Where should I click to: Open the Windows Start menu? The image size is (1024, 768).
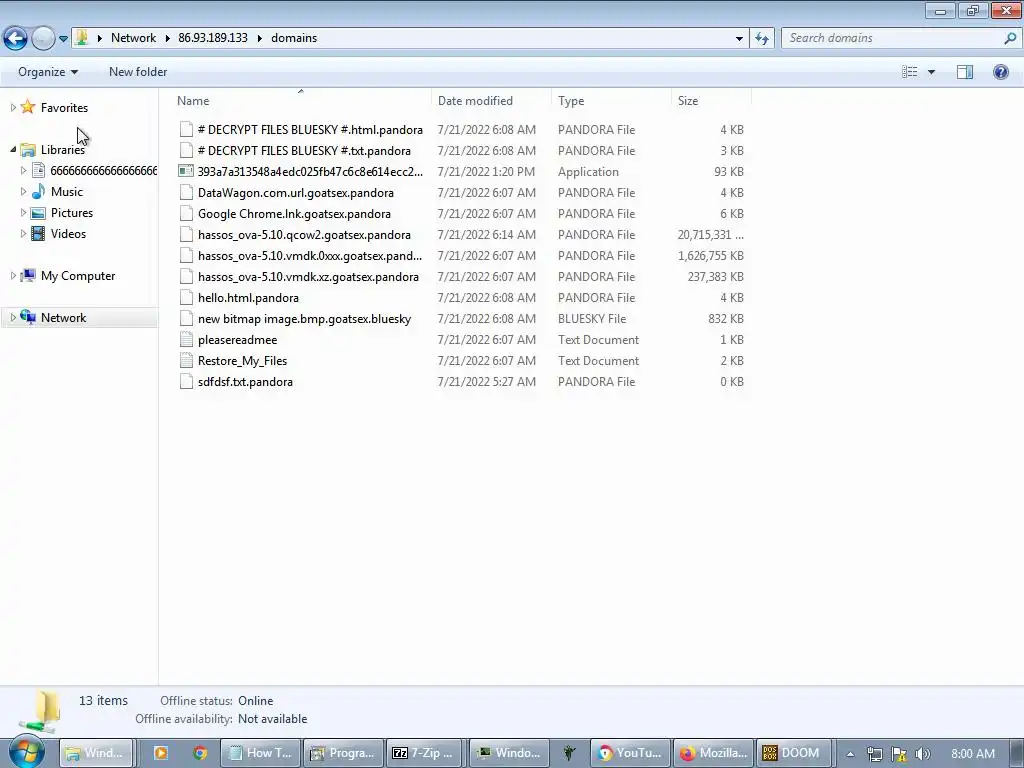click(26, 752)
